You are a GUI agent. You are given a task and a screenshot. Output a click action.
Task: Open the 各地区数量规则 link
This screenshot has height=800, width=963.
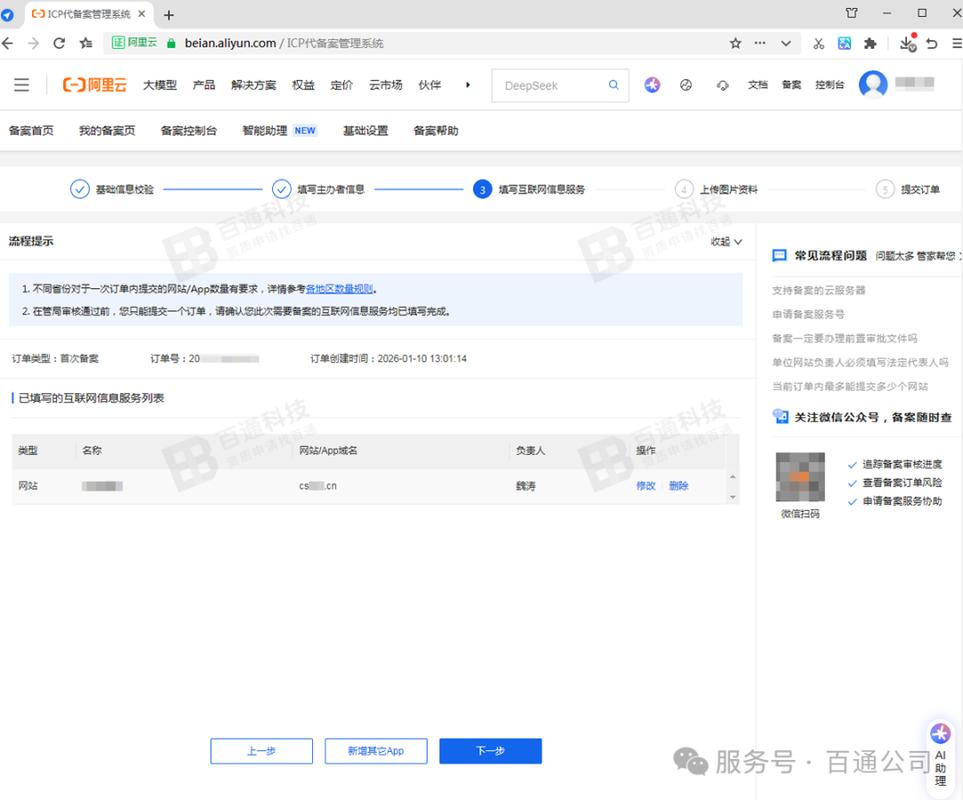pyautogui.click(x=340, y=289)
